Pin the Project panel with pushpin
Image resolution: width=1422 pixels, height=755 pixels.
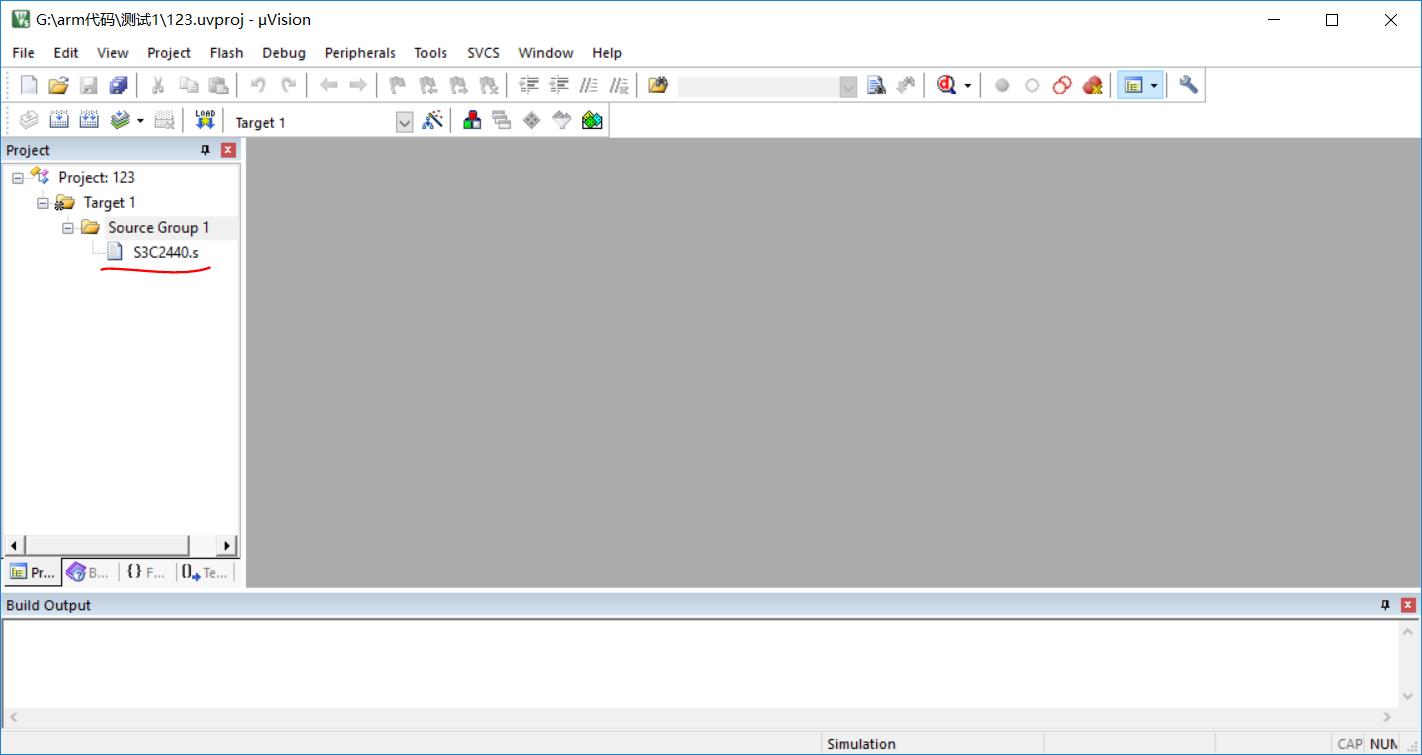tap(206, 150)
